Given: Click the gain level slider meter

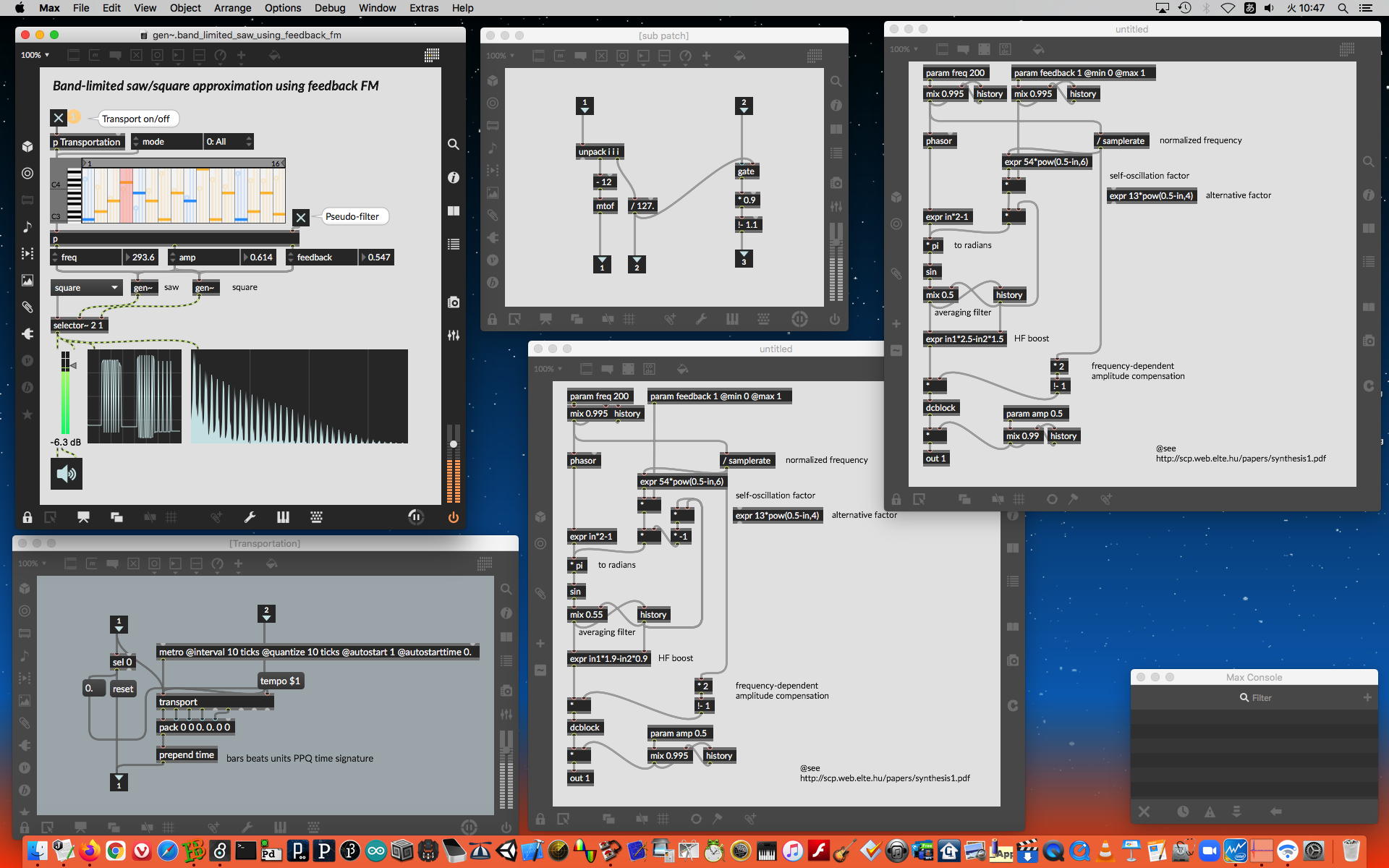Looking at the screenshot, I should click(65, 394).
